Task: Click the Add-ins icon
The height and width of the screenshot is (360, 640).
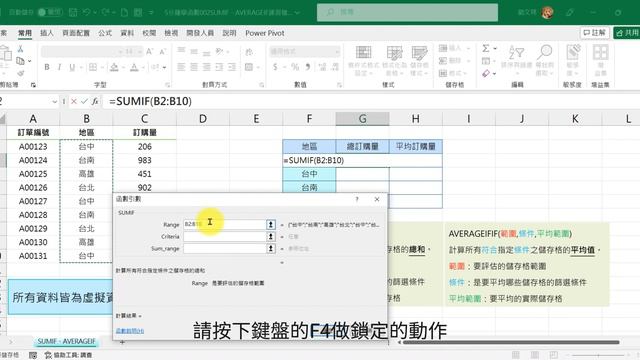Action: 600,60
